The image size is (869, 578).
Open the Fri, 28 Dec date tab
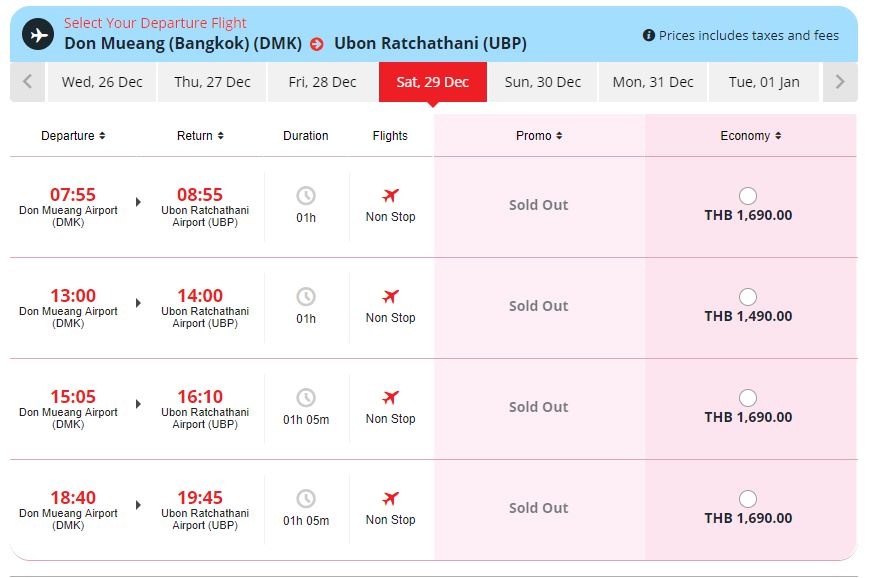322,82
